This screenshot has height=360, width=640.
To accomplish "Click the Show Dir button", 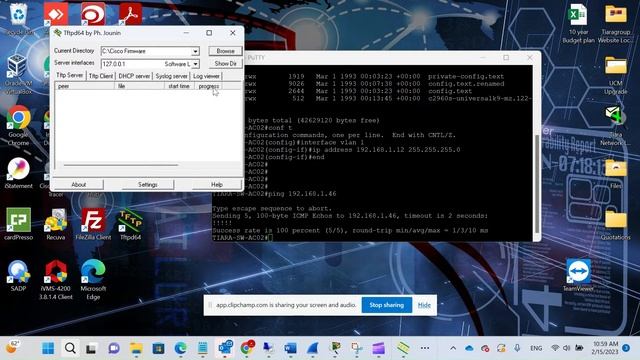I will pyautogui.click(x=225, y=64).
